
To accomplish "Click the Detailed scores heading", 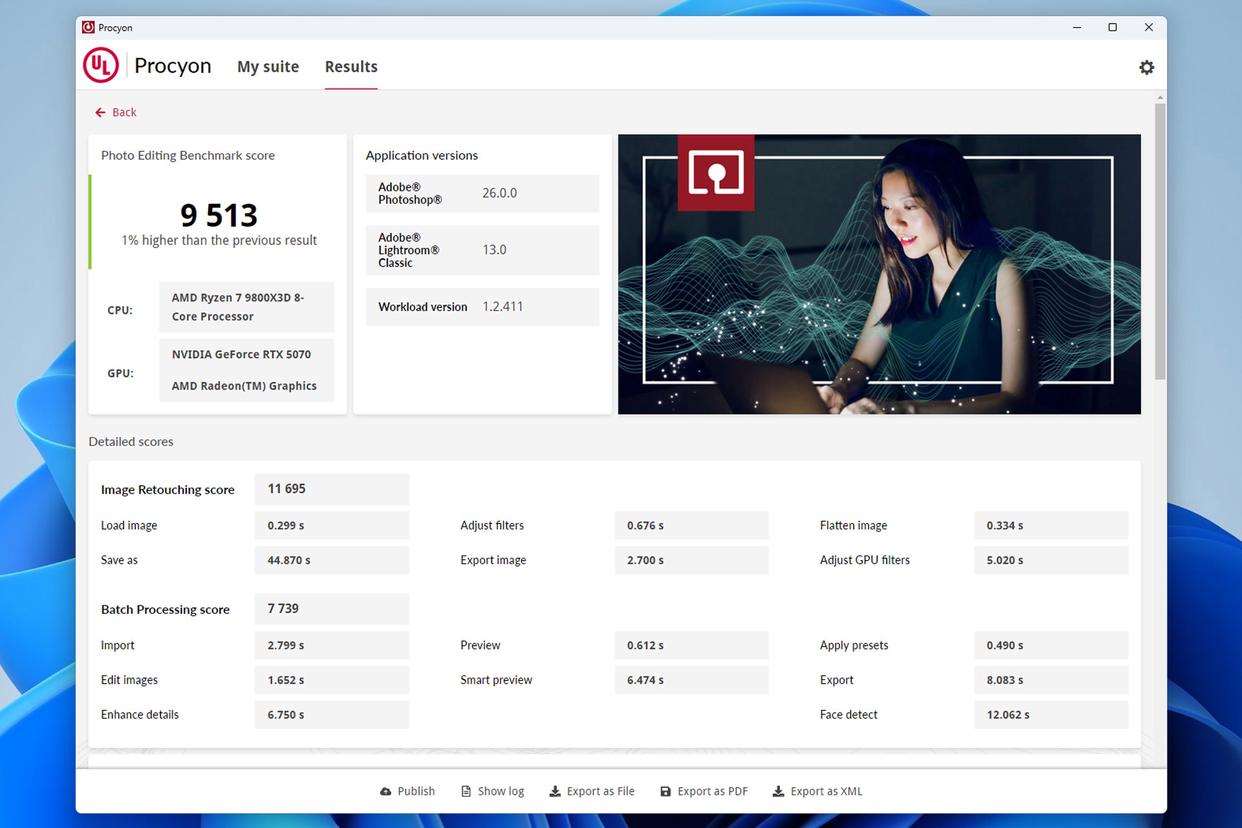I will 131,441.
